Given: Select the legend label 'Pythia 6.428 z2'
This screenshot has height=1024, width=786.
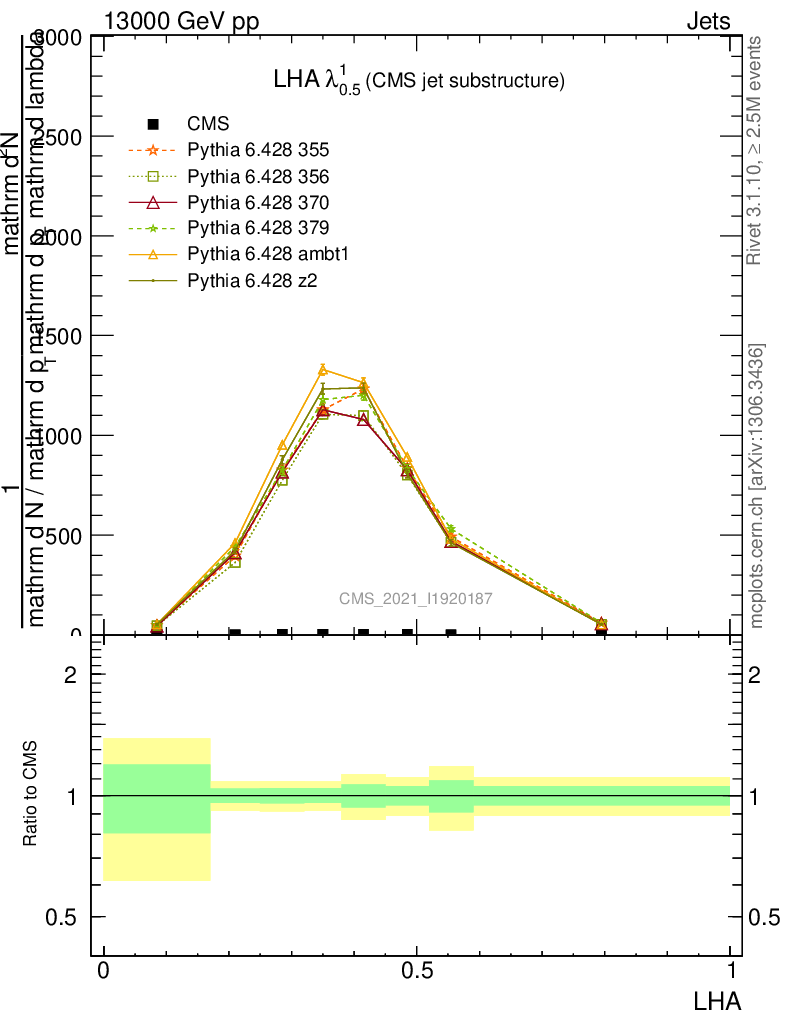Looking at the screenshot, I should coord(252,281).
